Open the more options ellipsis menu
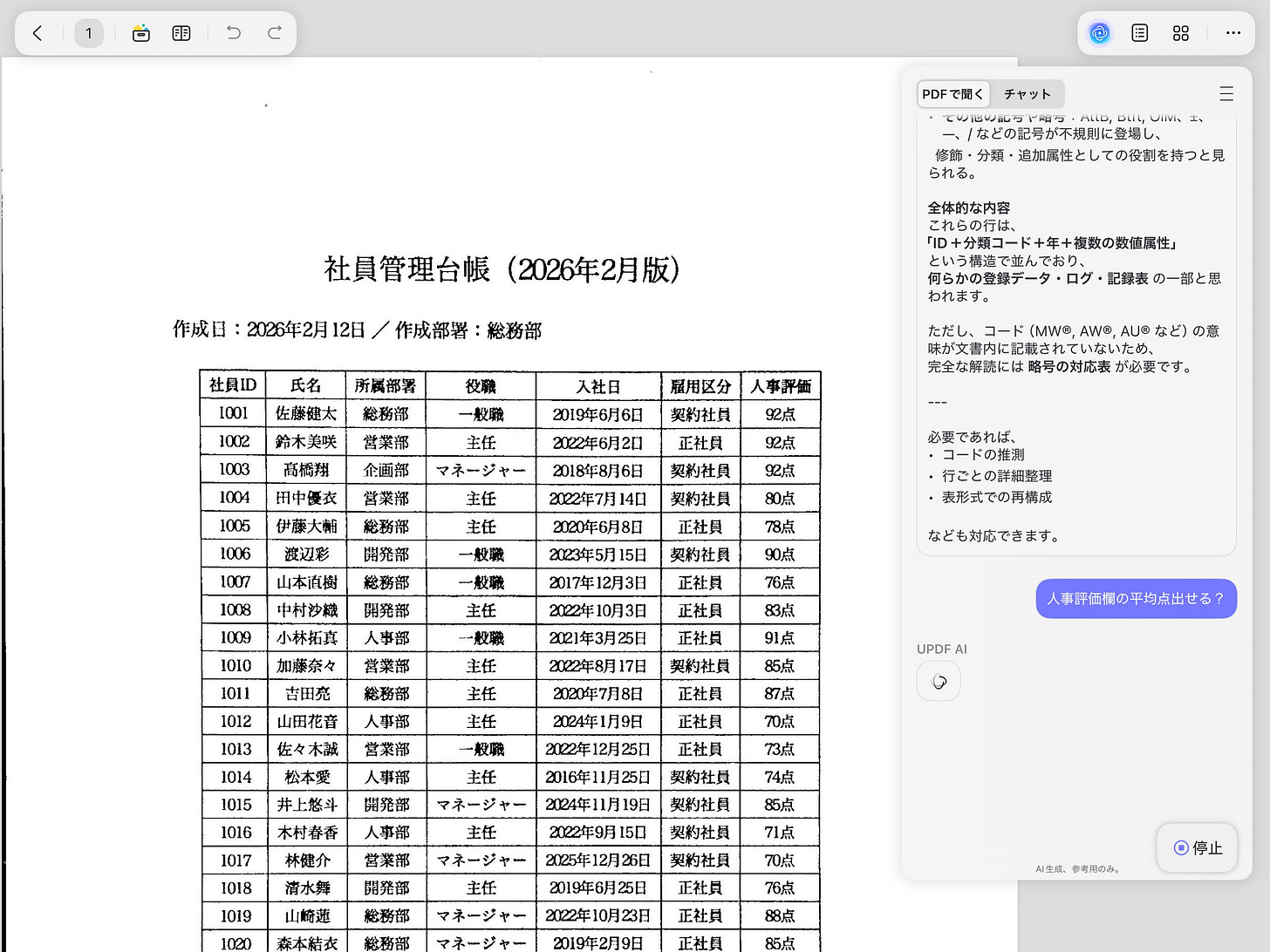 [1232, 33]
